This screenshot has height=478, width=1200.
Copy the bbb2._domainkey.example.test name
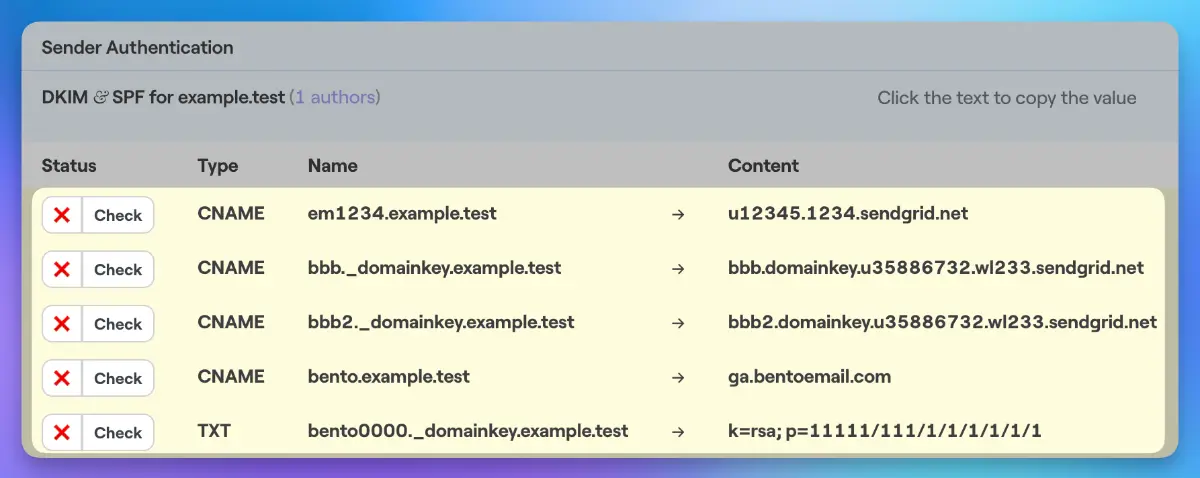441,322
